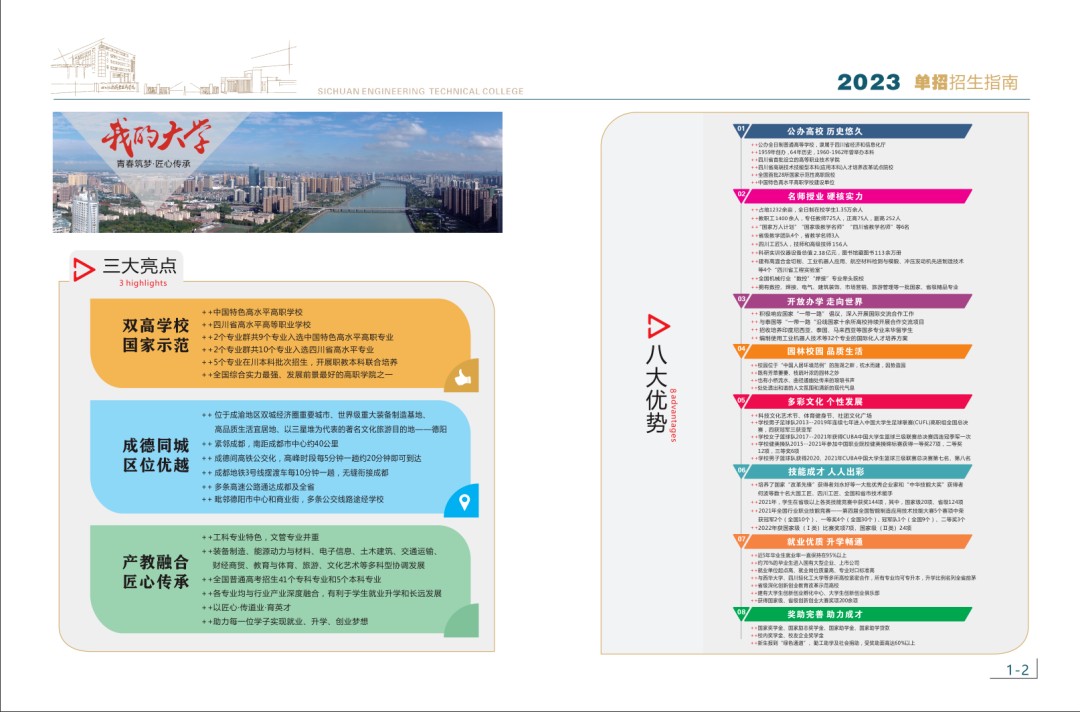
Task: Click the 03 number badge
Action: [741, 300]
